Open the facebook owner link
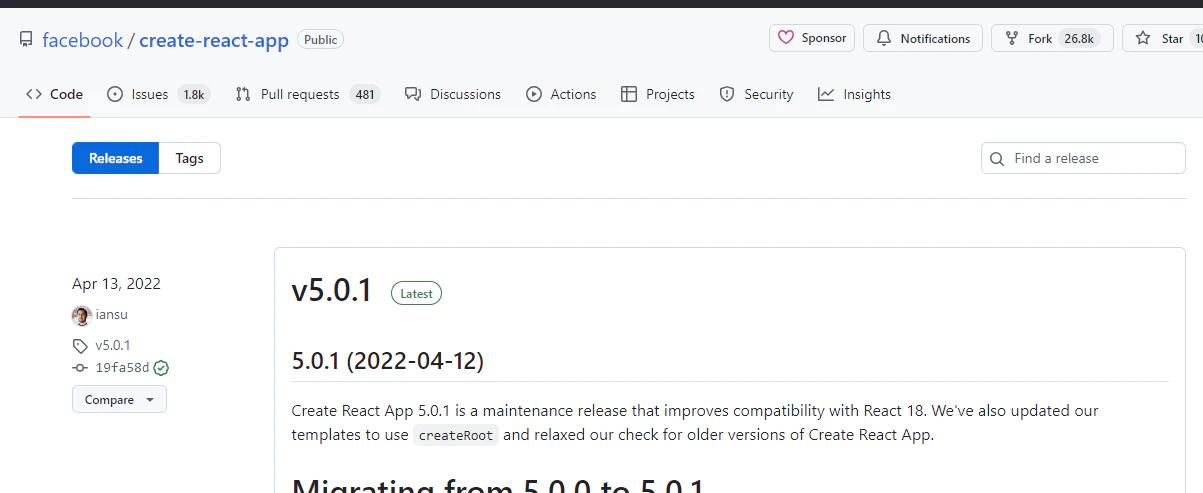 pos(82,40)
